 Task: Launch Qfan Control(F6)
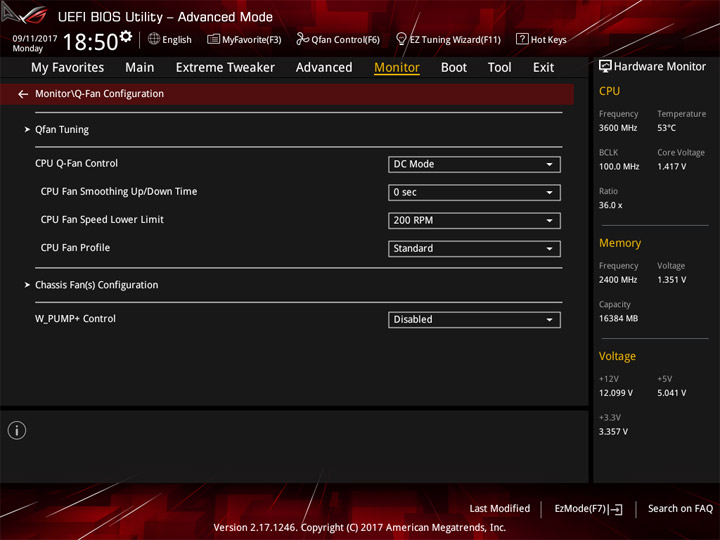coord(338,39)
